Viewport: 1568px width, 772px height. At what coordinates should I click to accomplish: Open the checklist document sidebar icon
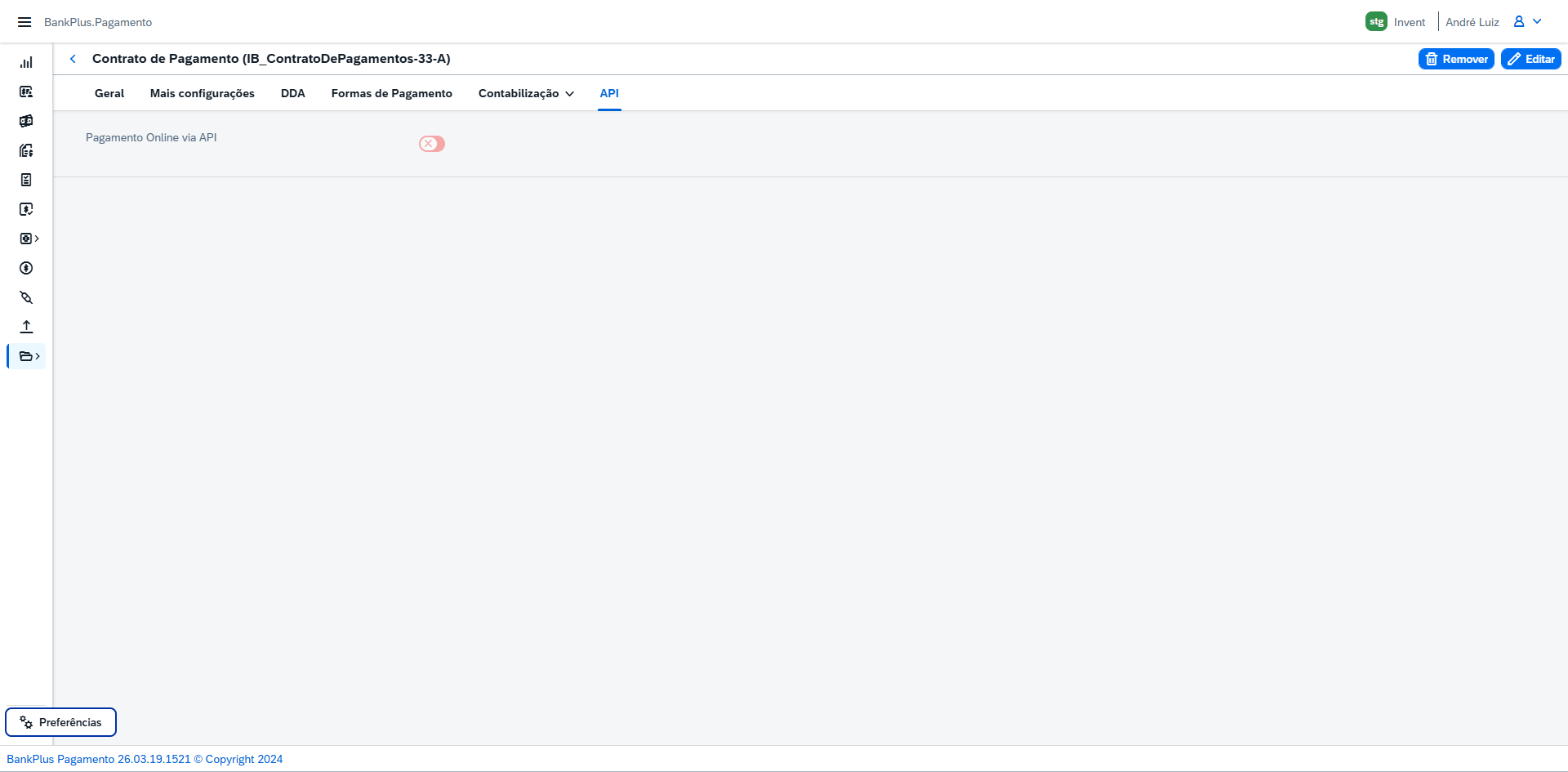[x=26, y=180]
